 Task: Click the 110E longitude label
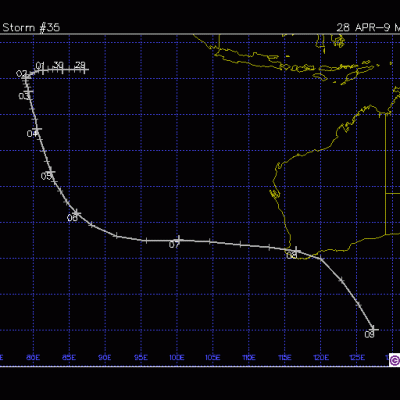click(x=249, y=358)
